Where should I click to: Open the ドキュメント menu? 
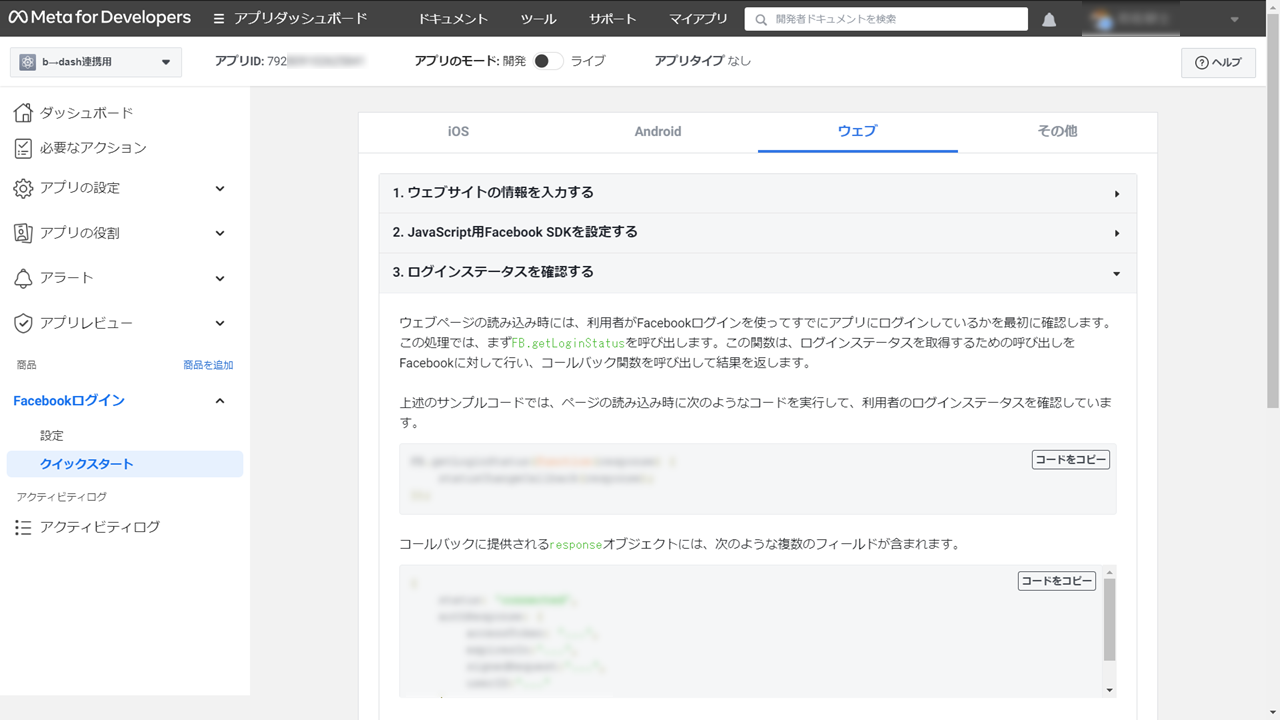(453, 19)
